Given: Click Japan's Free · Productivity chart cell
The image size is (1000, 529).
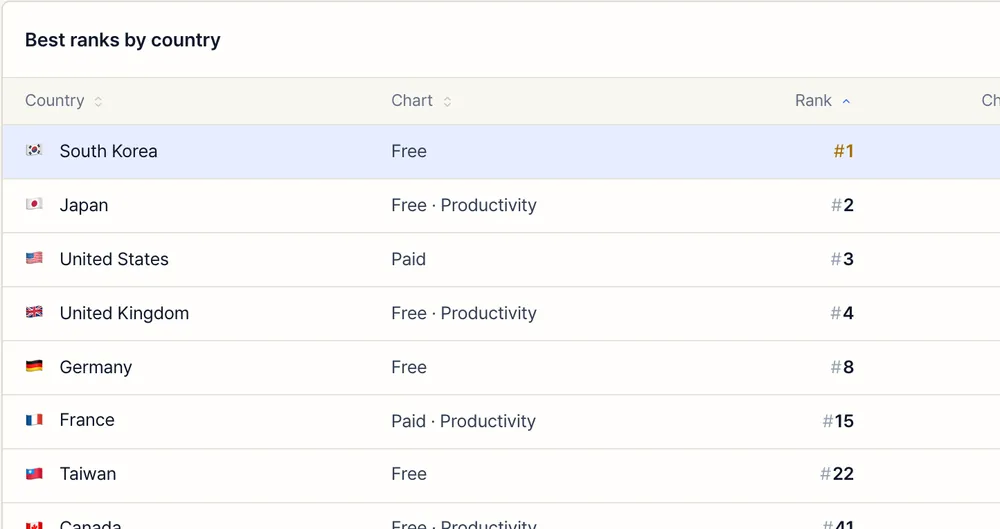Looking at the screenshot, I should point(464,205).
